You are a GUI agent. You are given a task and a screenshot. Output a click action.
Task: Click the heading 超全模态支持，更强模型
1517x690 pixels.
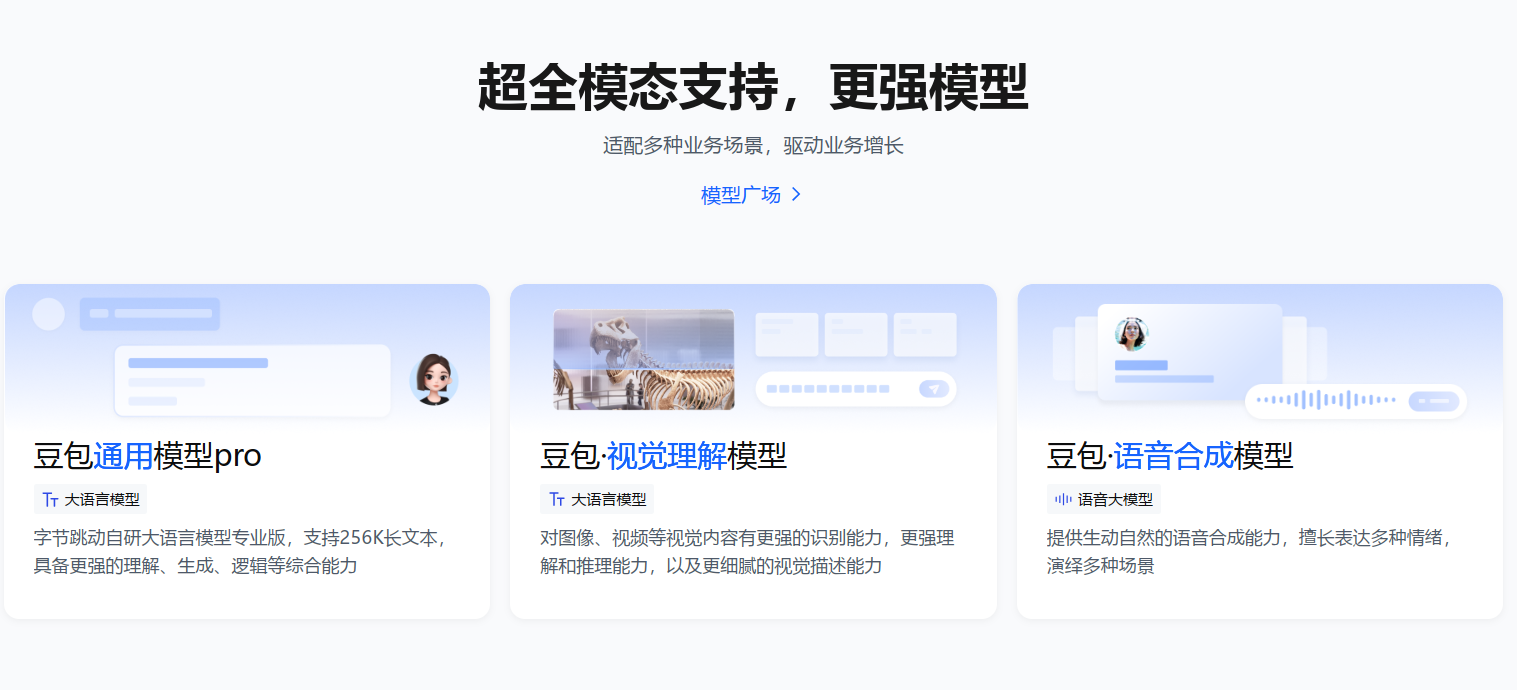[x=753, y=88]
